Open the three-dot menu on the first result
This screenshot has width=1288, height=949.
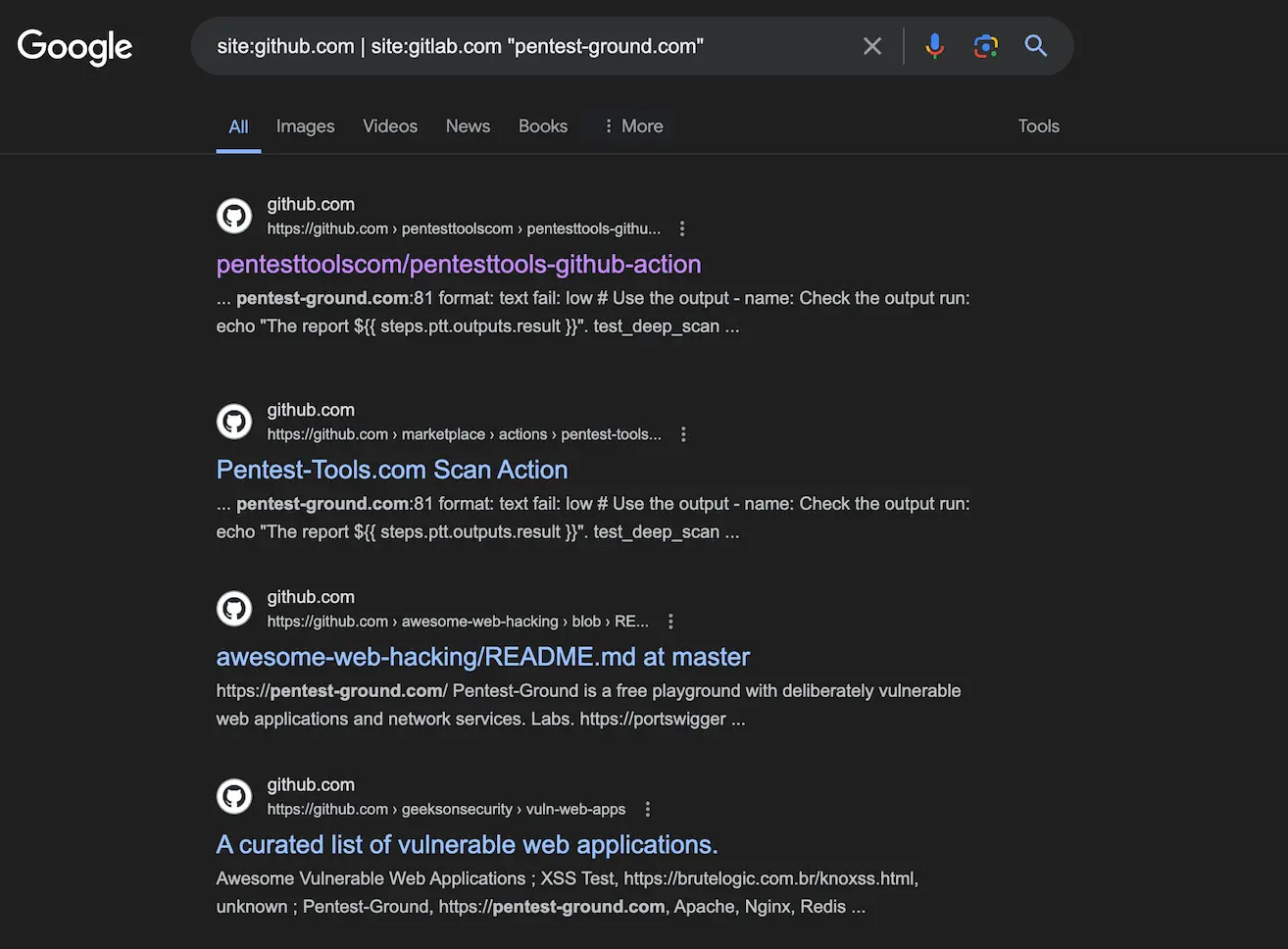point(682,227)
